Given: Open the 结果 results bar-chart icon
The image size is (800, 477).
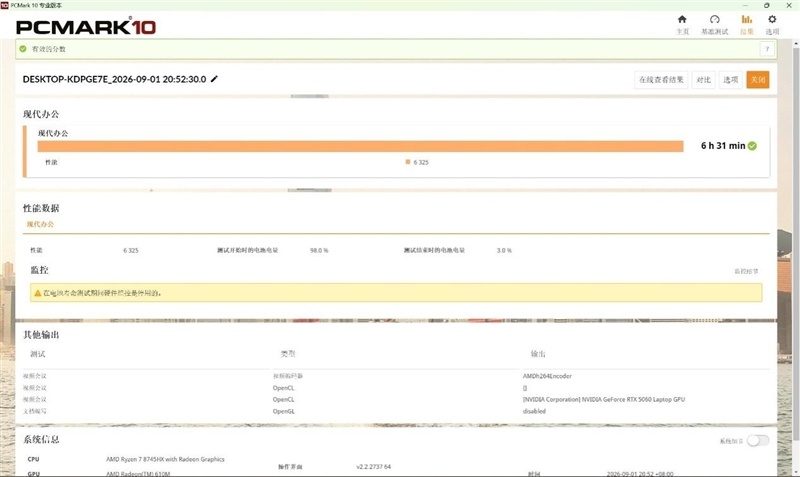Looking at the screenshot, I should pyautogui.click(x=746, y=19).
